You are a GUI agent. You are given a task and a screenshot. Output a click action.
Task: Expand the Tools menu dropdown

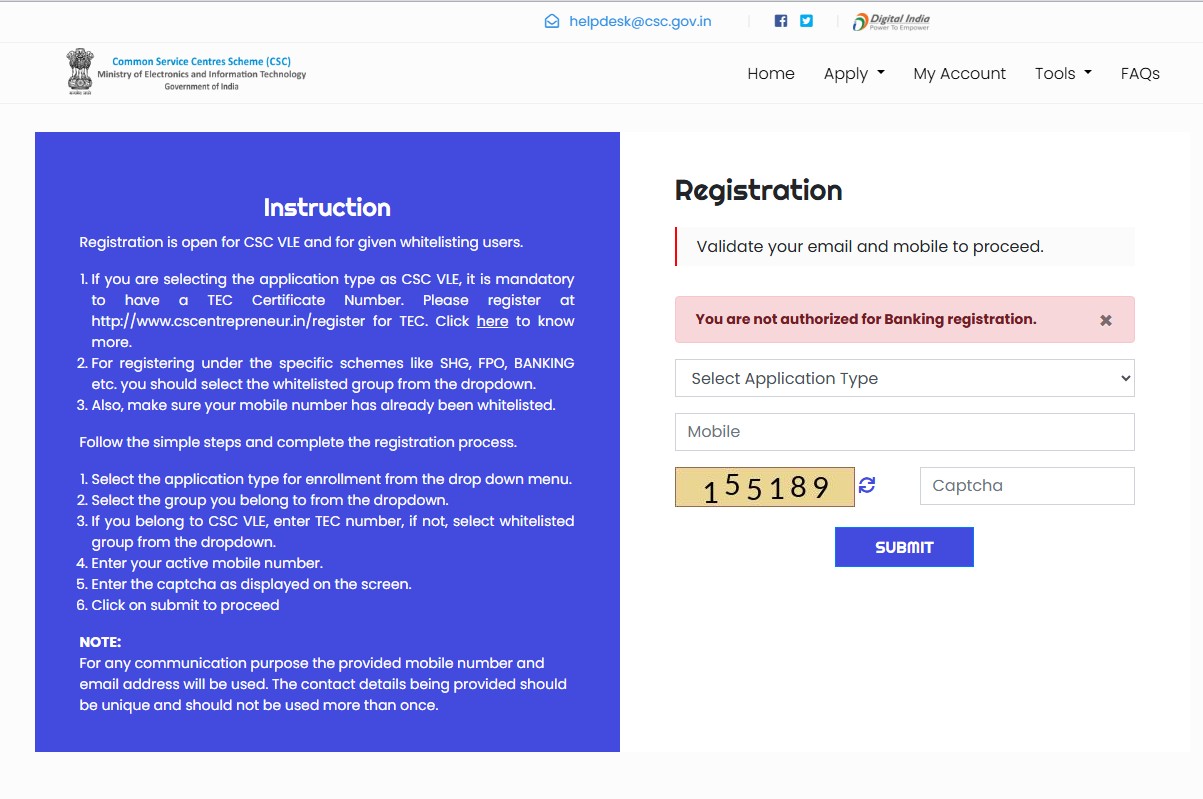[x=1063, y=73]
